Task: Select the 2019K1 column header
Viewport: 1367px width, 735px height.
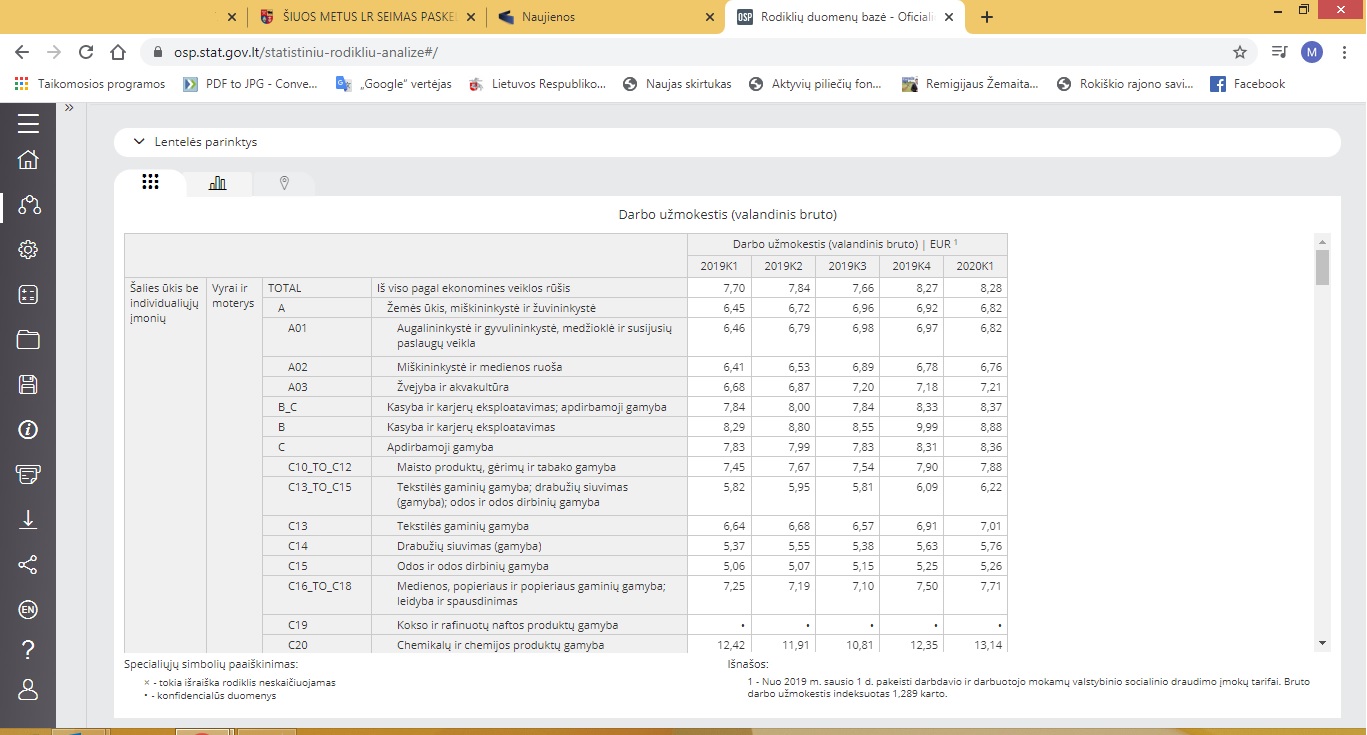Action: pyautogui.click(x=719, y=267)
